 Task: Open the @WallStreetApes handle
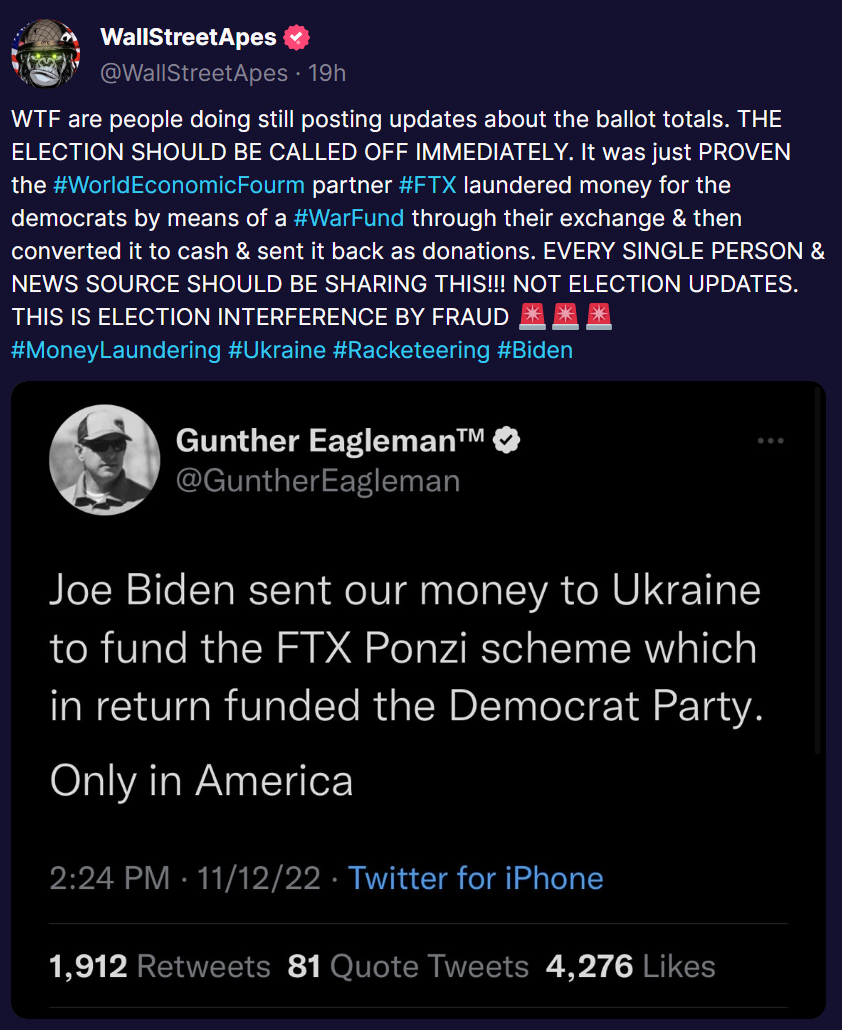[x=193, y=73]
